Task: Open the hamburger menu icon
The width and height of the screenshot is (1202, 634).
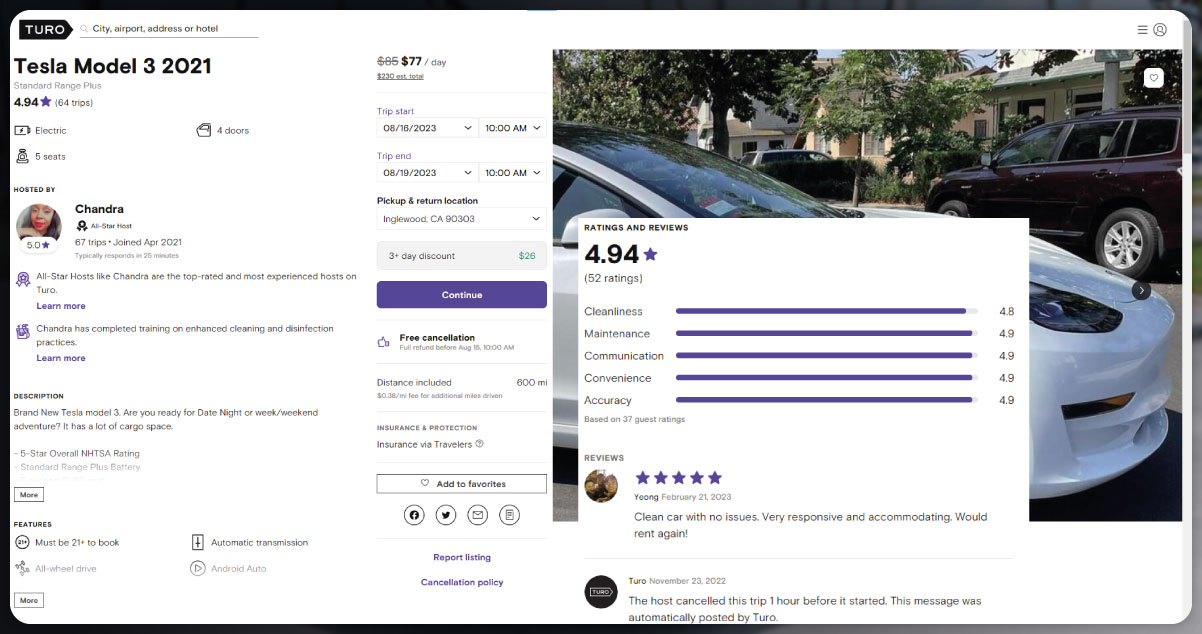Action: 1142,30
